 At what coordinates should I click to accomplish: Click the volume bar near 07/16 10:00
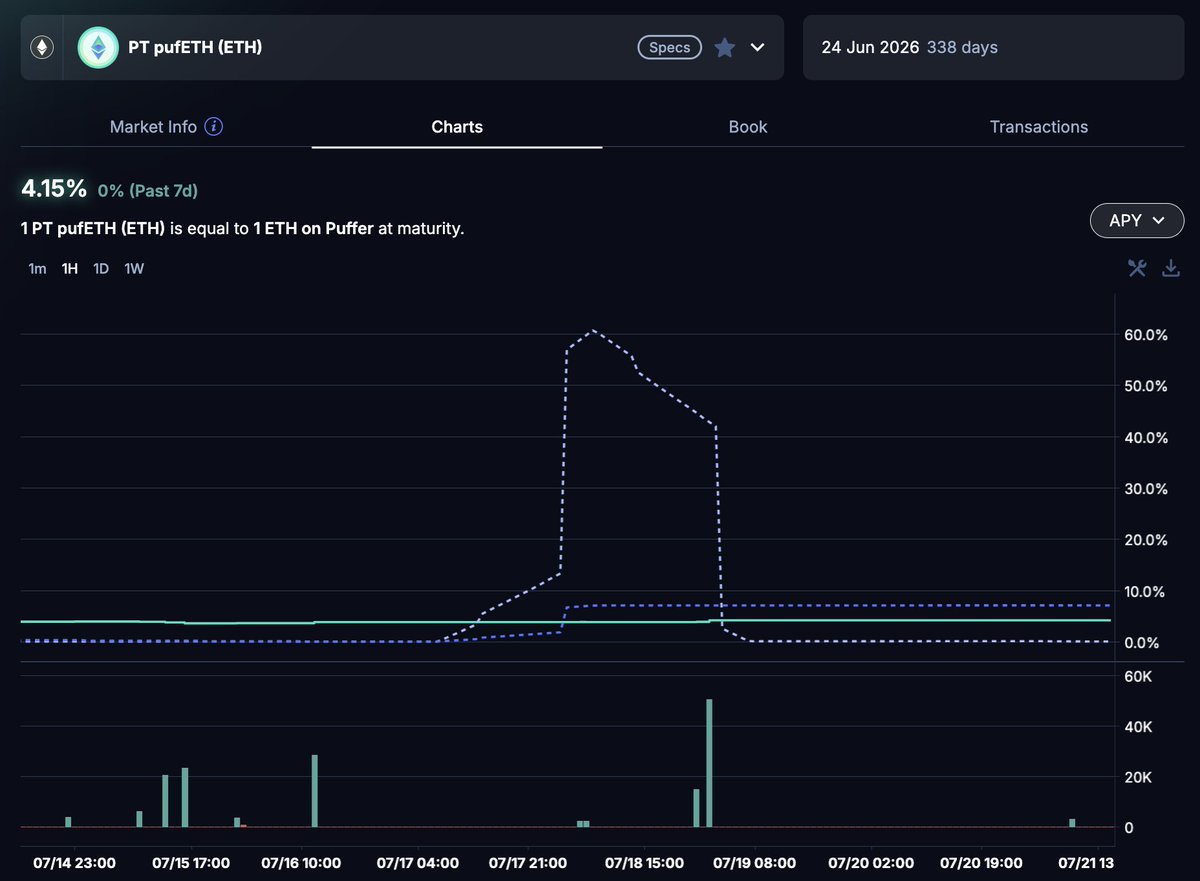(314, 791)
